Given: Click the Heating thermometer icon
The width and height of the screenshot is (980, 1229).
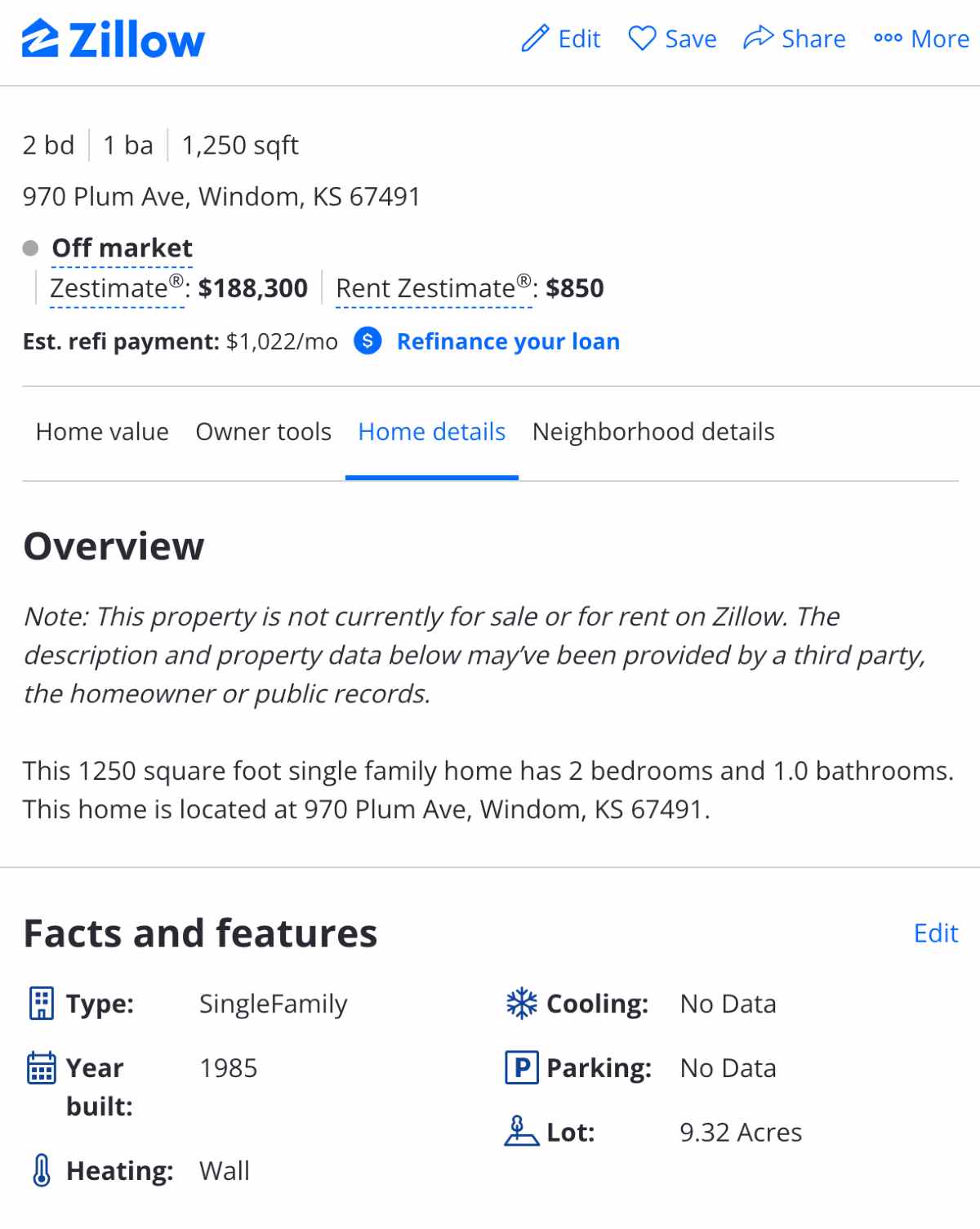Looking at the screenshot, I should click(x=42, y=1170).
